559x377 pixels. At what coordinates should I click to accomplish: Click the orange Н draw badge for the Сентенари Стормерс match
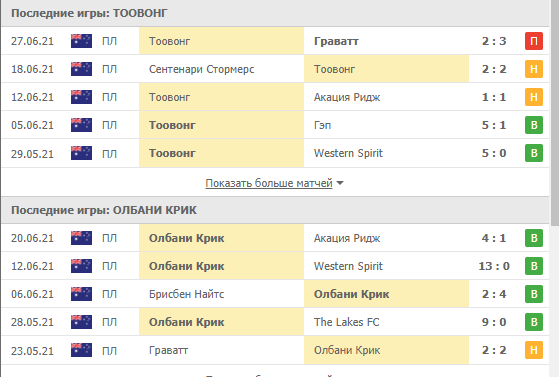(x=534, y=69)
